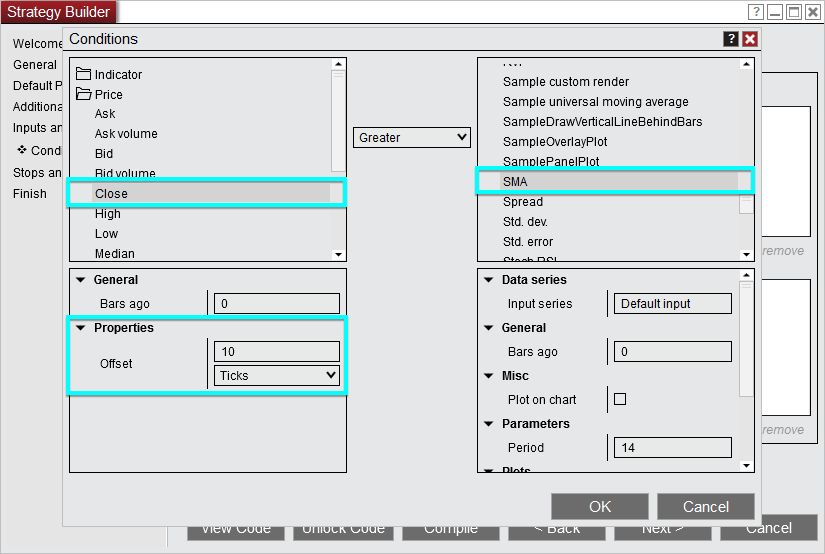Collapse the Parameters section
The height and width of the screenshot is (554, 825).
(x=489, y=424)
